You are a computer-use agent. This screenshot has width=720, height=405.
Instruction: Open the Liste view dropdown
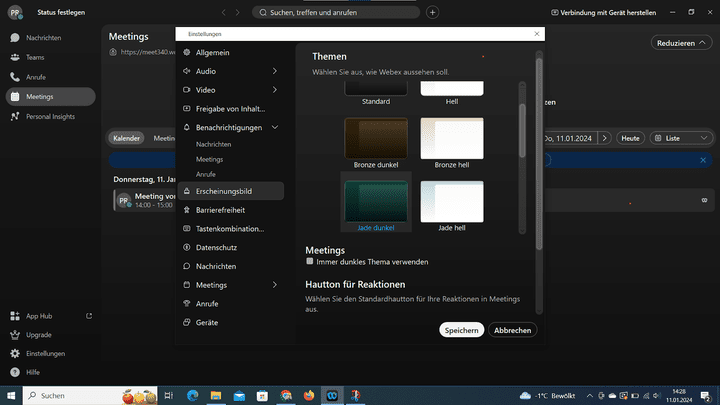click(x=681, y=138)
